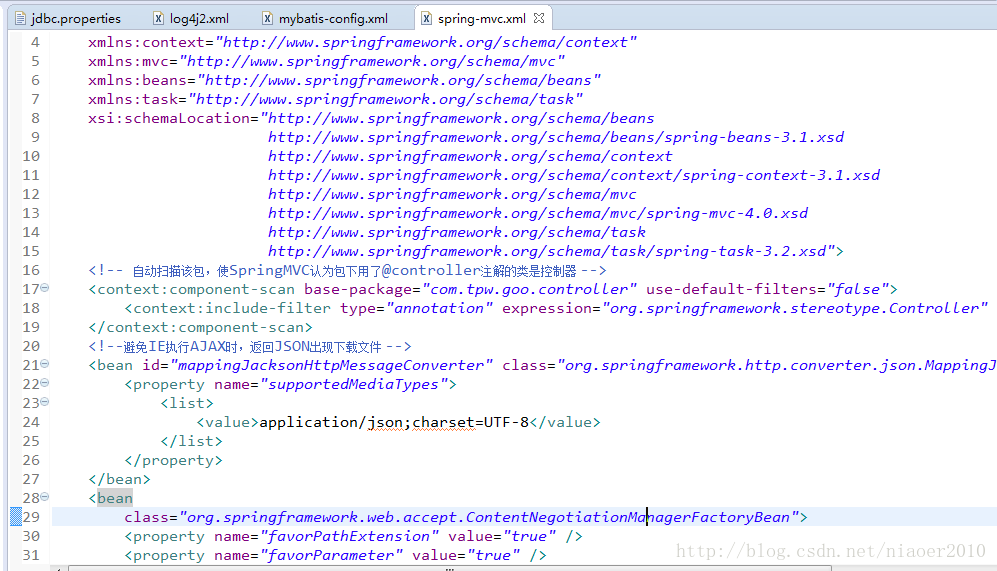This screenshot has height=571, width=997.
Task: Click the horizontal scrollbar below the editor
Action: click(x=450, y=568)
